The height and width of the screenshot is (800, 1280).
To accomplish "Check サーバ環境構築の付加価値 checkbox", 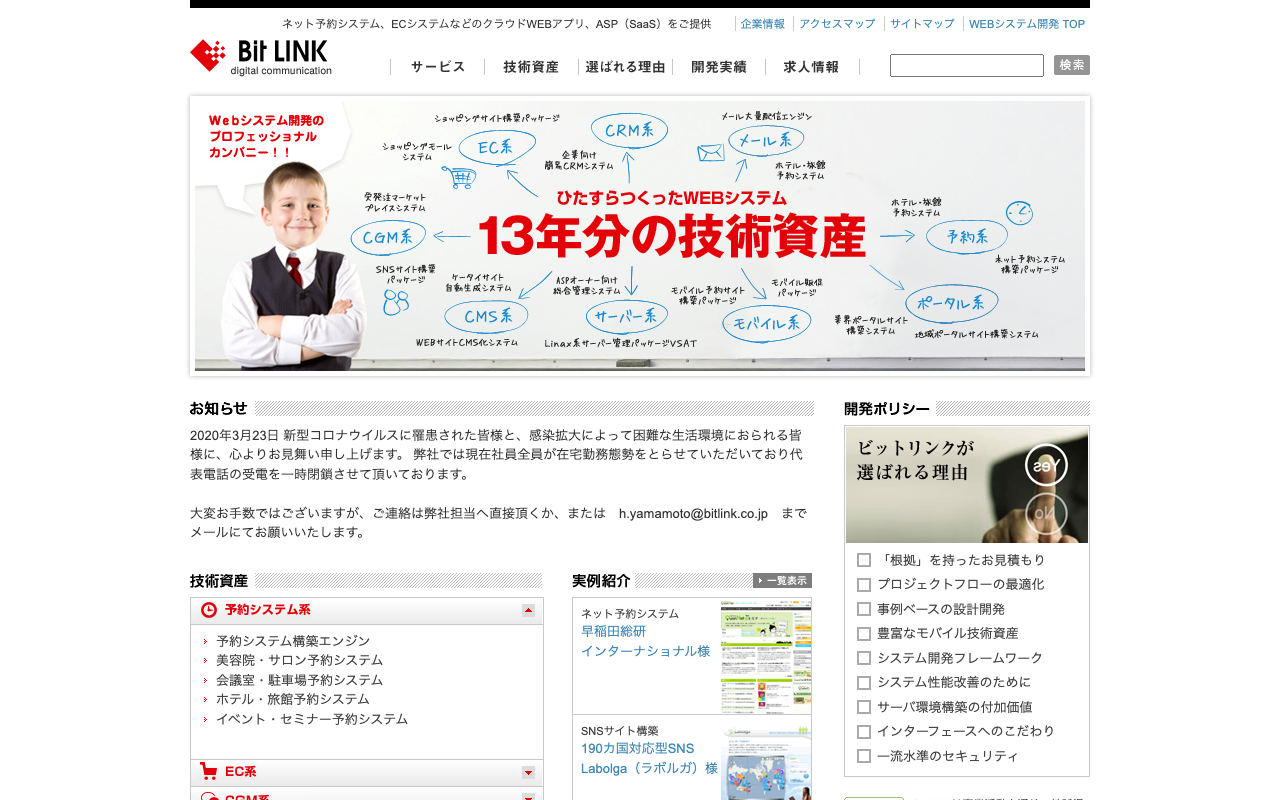I will pos(864,707).
